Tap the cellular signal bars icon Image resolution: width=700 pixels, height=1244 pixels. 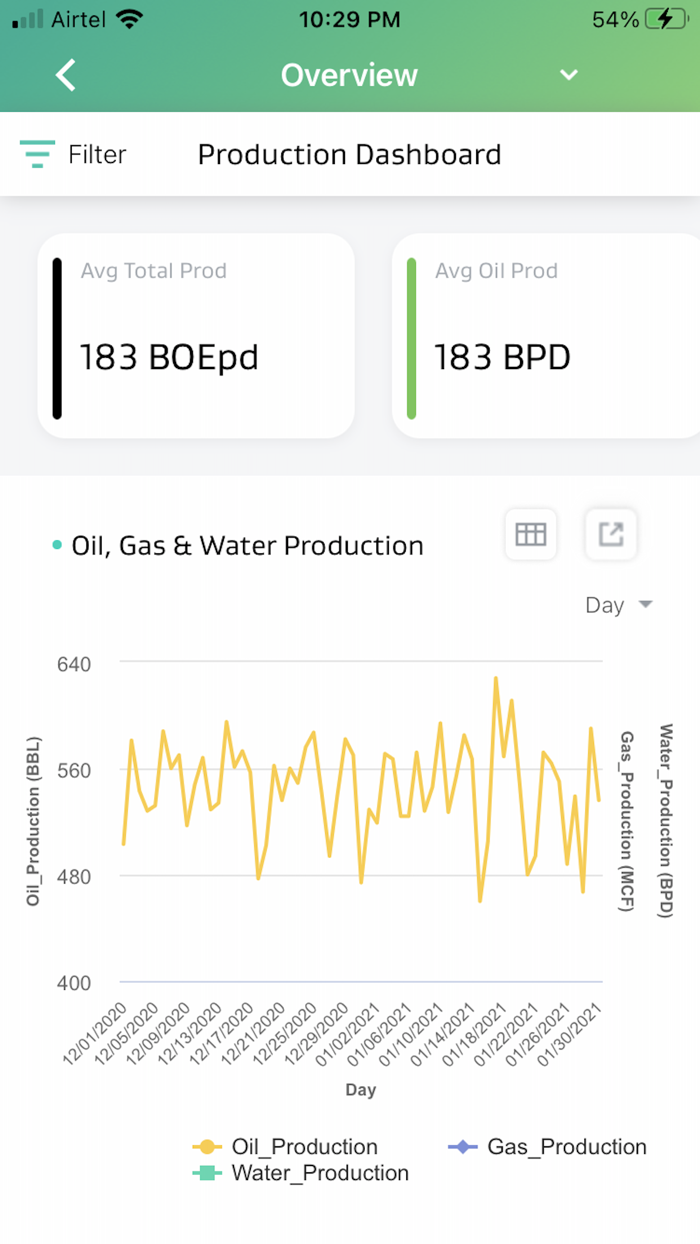tap(29, 19)
